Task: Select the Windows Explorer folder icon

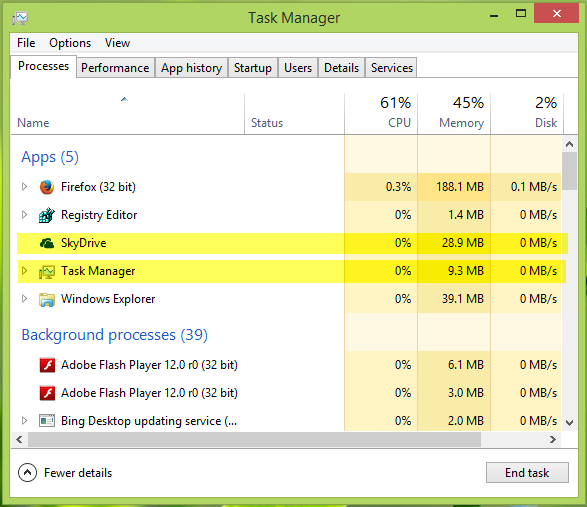Action: click(x=47, y=300)
